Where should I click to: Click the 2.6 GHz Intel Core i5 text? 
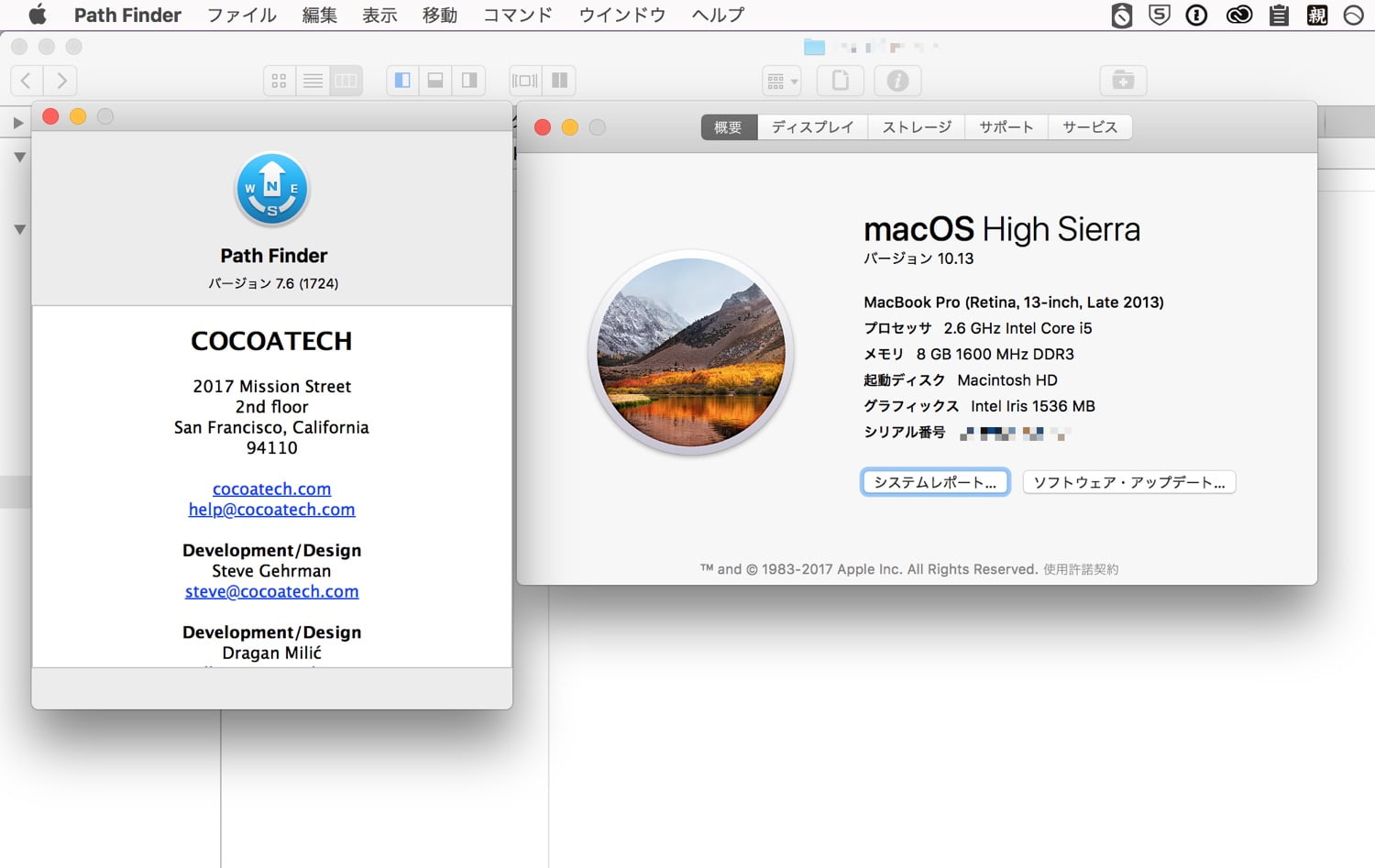(x=1017, y=328)
